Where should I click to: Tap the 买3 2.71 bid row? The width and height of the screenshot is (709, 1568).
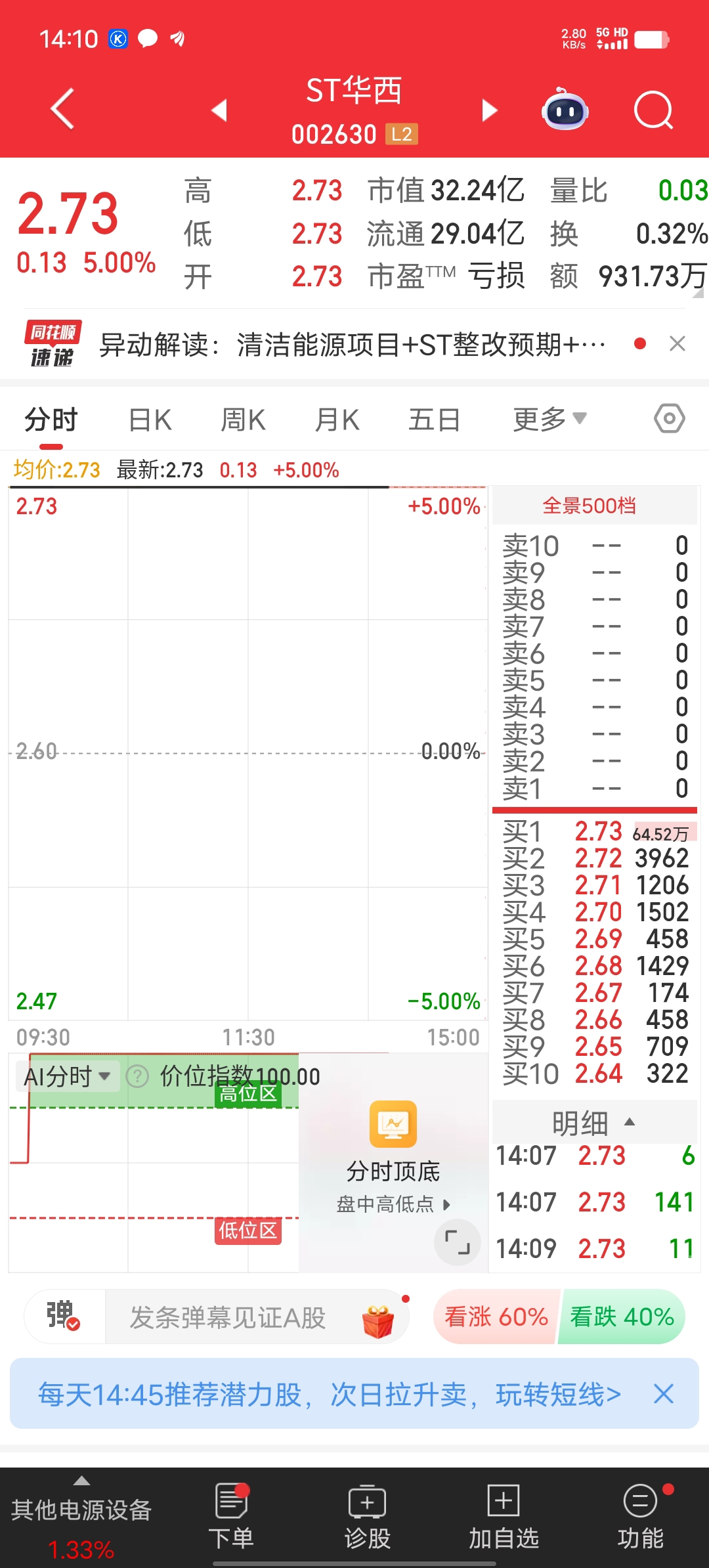594,885
